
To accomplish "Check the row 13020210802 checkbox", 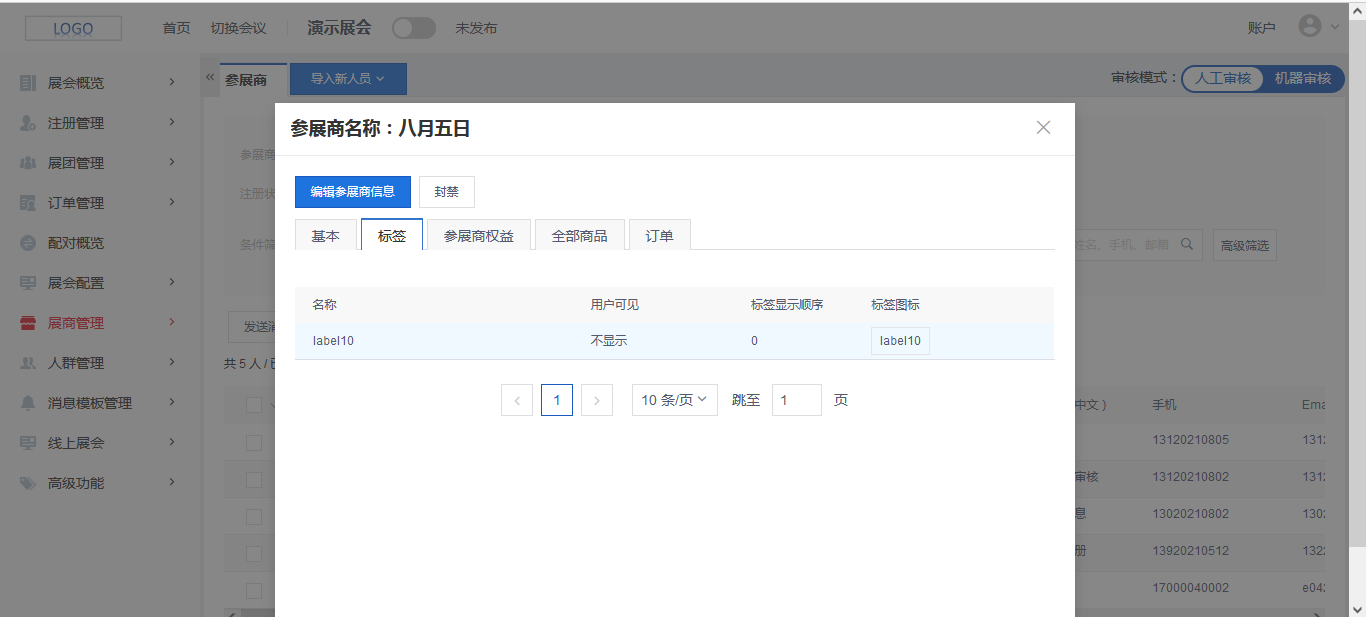I will (x=254, y=517).
